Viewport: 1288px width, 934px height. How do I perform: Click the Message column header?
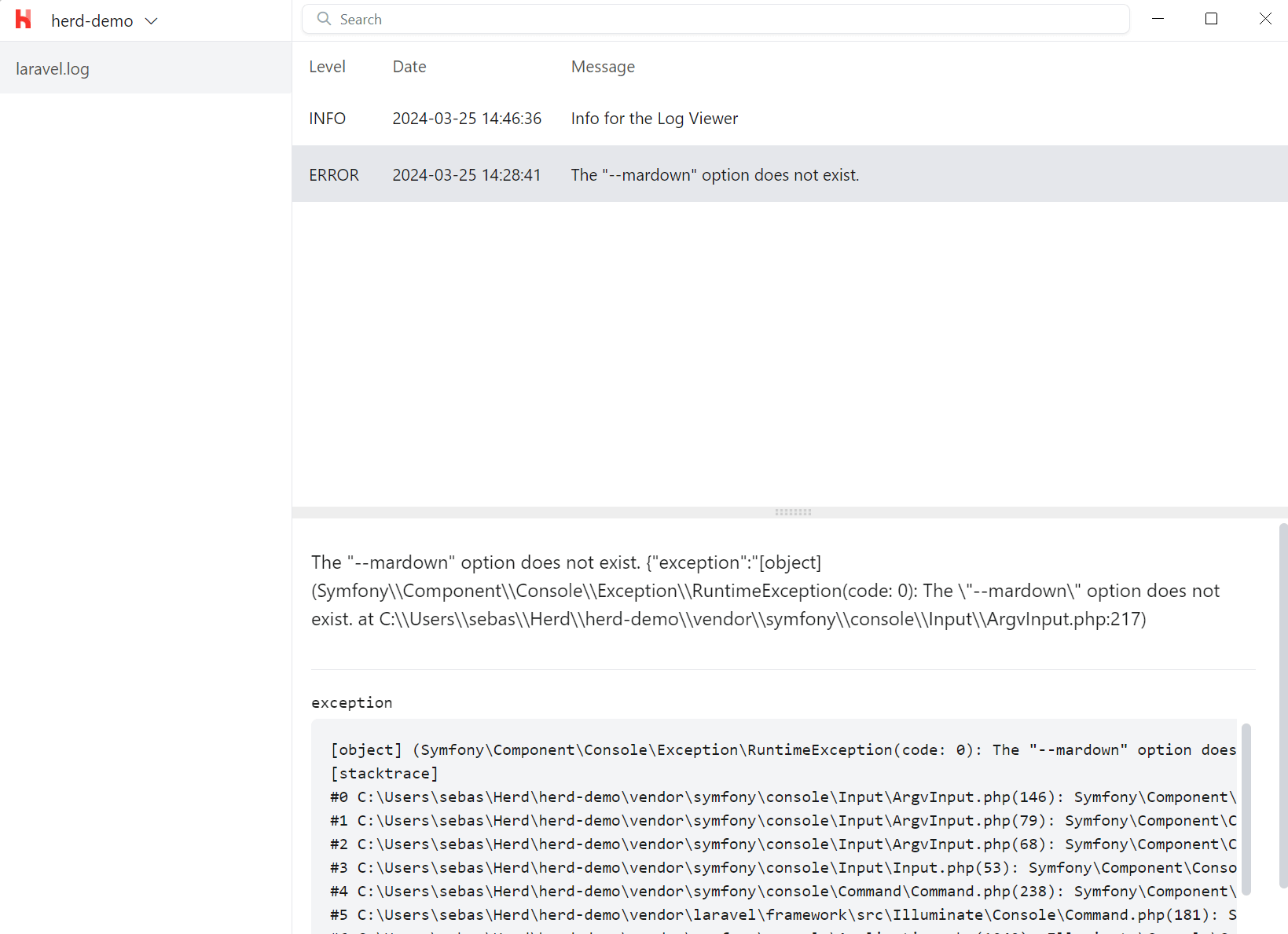click(x=603, y=67)
